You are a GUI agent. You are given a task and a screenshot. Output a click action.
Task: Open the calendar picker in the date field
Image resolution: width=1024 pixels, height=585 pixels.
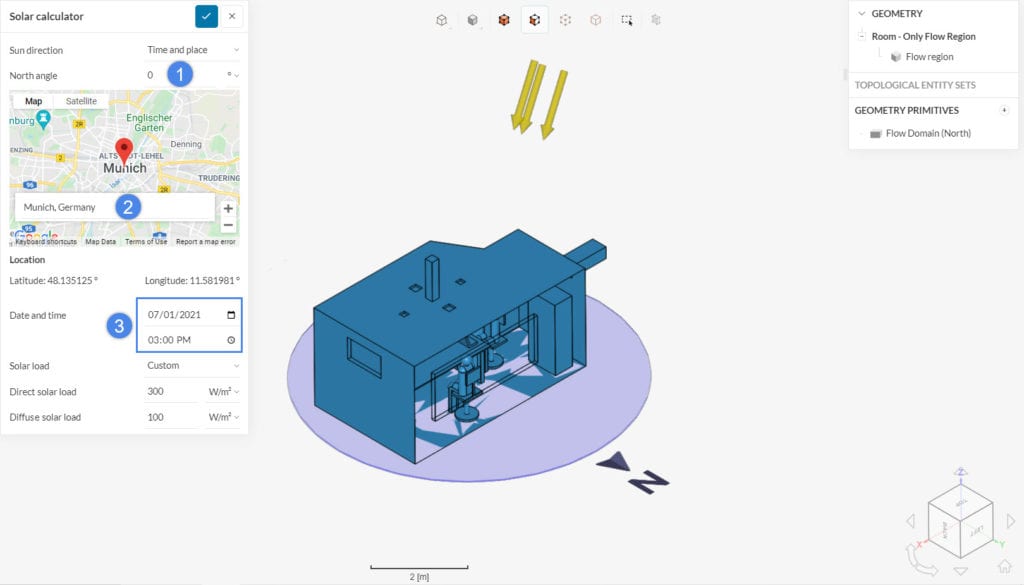[x=231, y=315]
